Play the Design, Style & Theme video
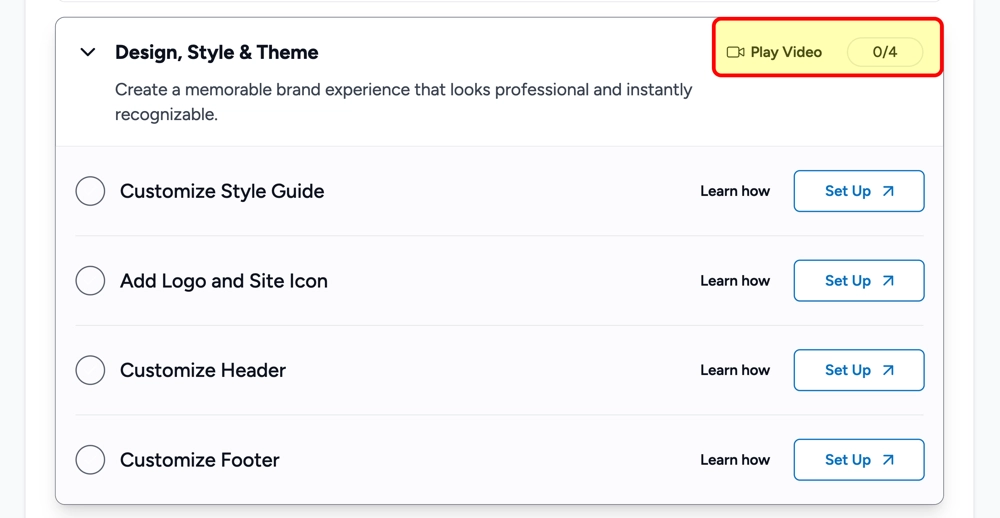Screen dimensions: 1000x518 coord(786,52)
